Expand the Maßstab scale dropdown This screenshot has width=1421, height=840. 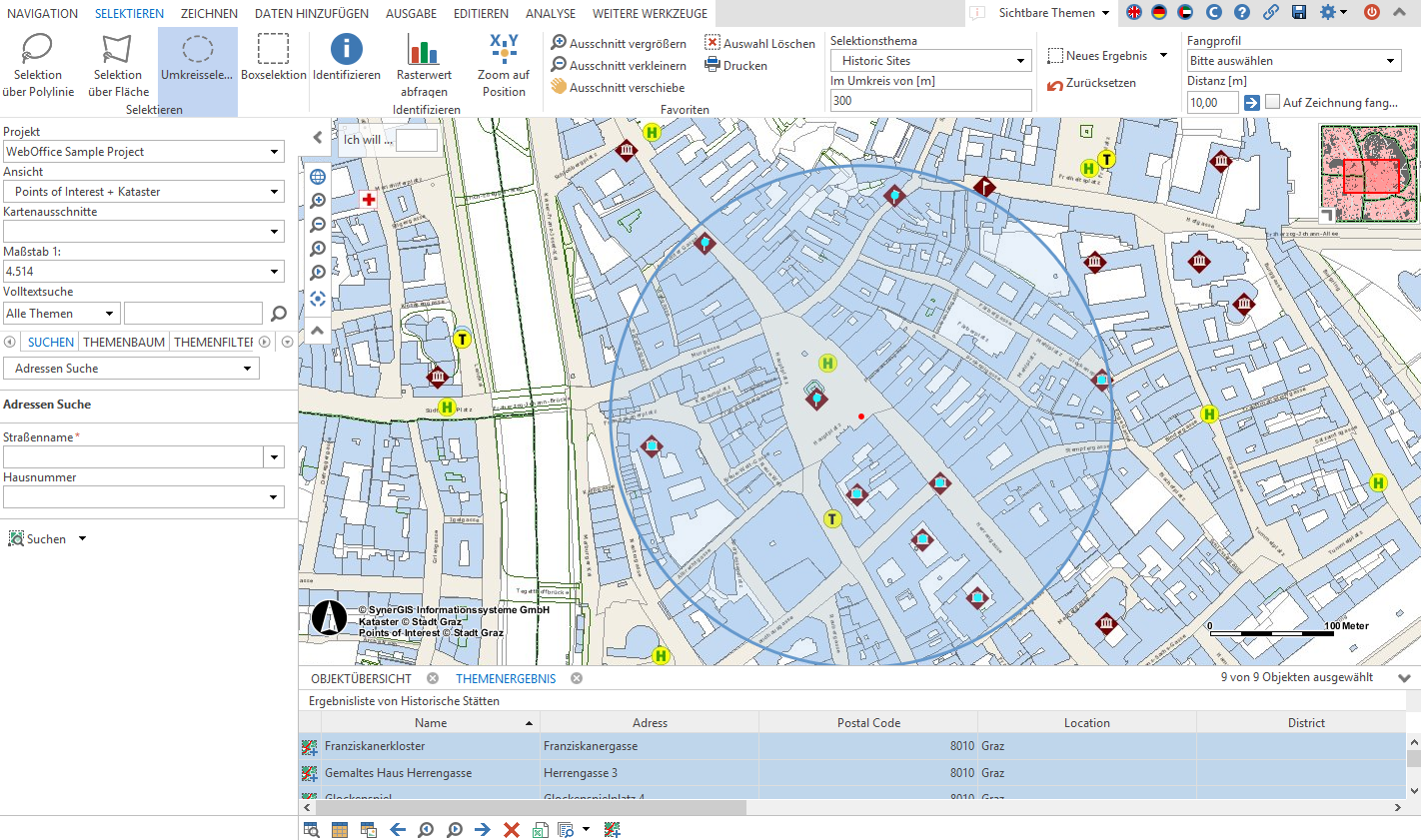click(x=274, y=272)
